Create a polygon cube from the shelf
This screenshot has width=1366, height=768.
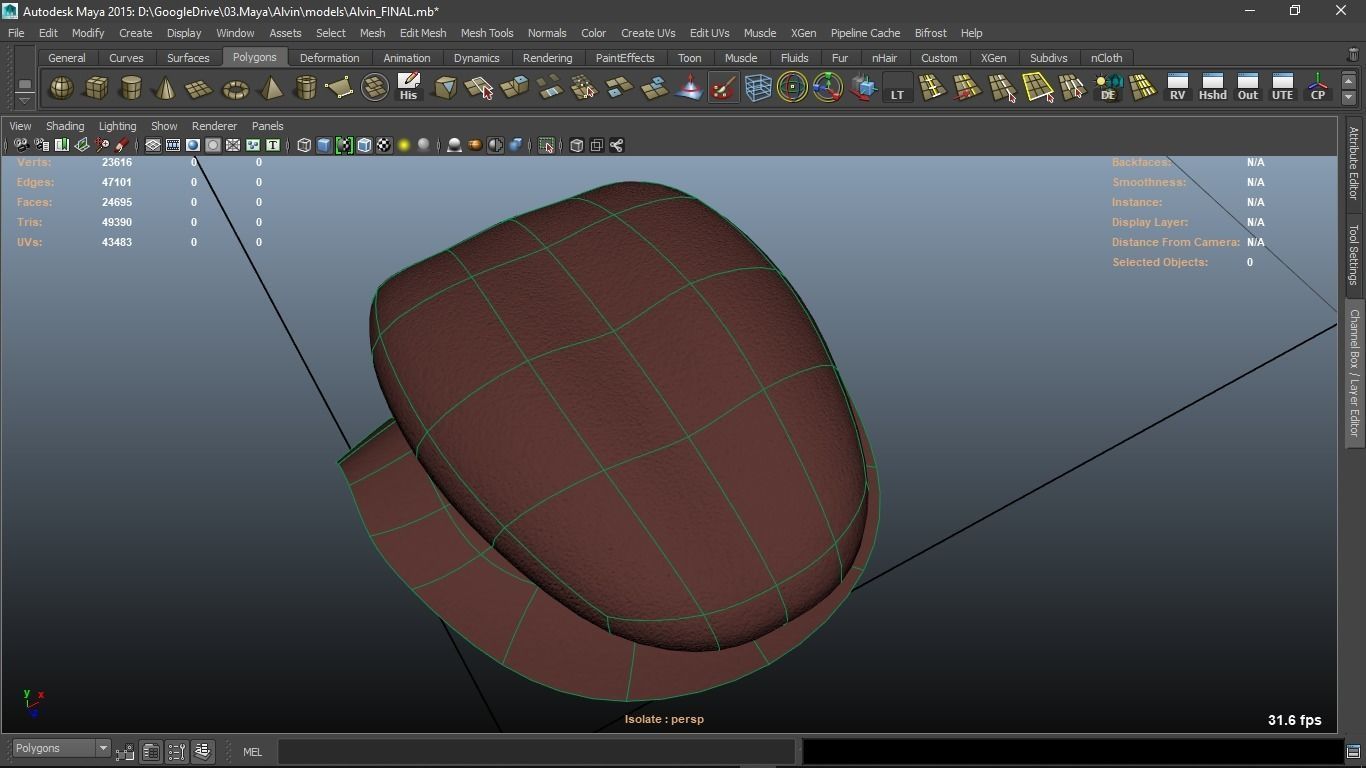[x=96, y=88]
